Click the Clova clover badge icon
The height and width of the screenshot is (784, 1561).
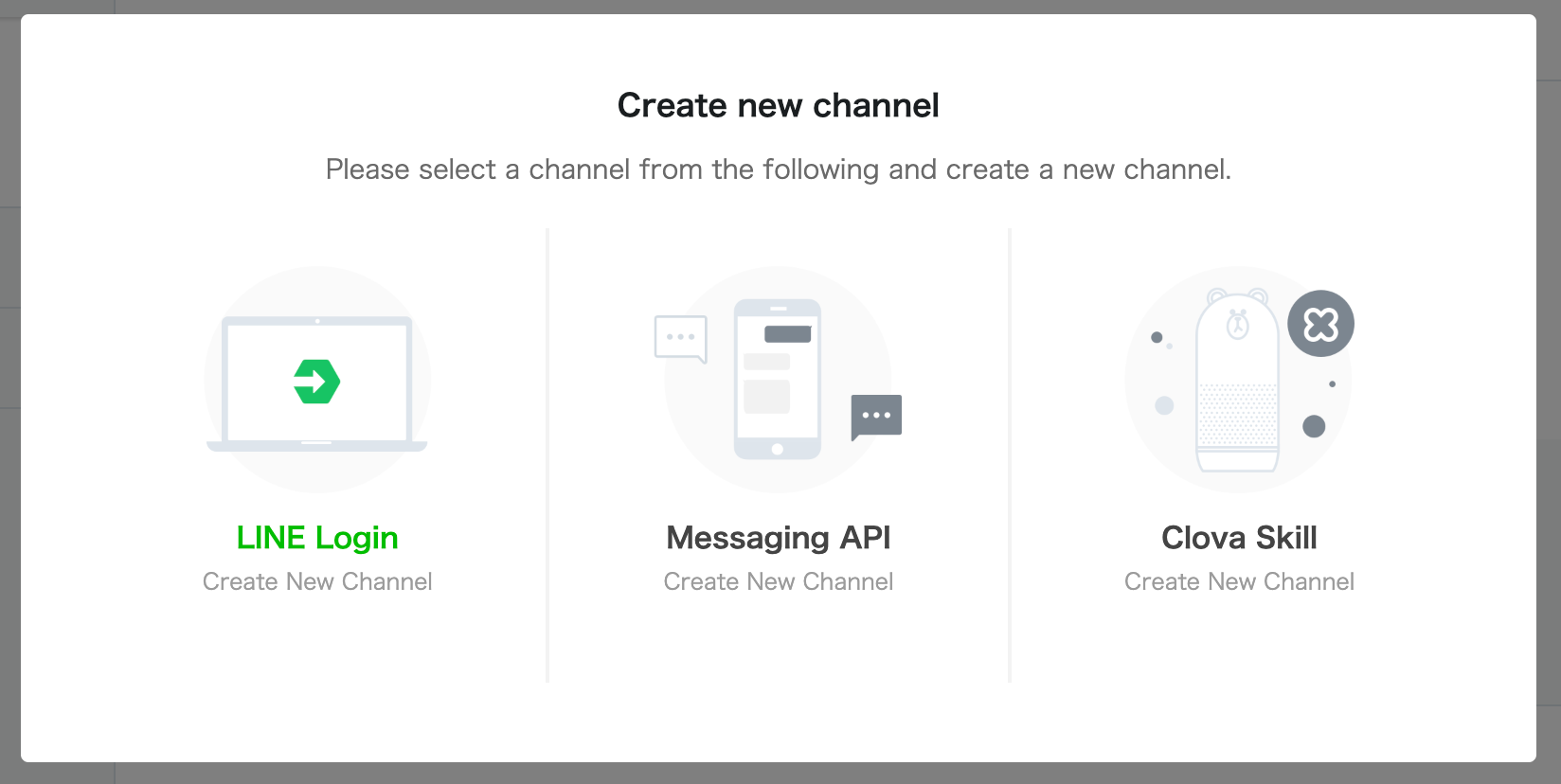click(1320, 324)
